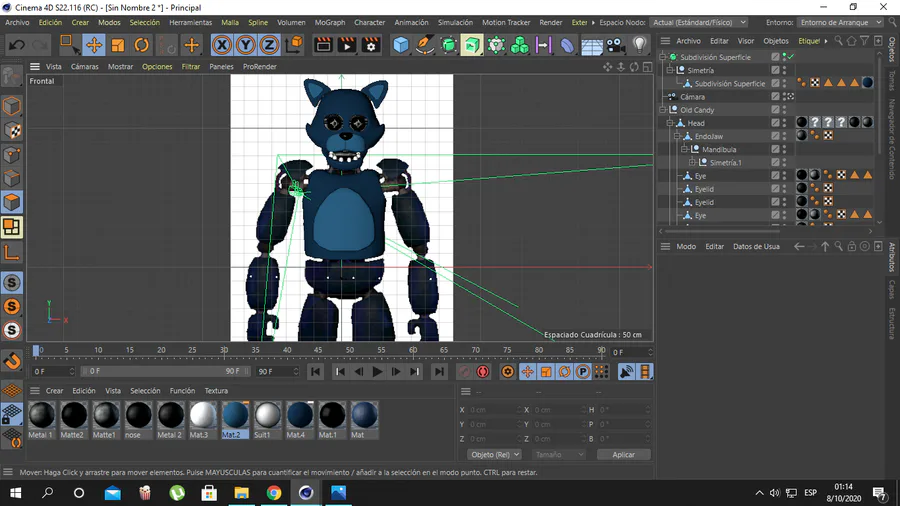Open Render to Picture Viewer icon
This screenshot has height=506, width=900.
click(347, 45)
